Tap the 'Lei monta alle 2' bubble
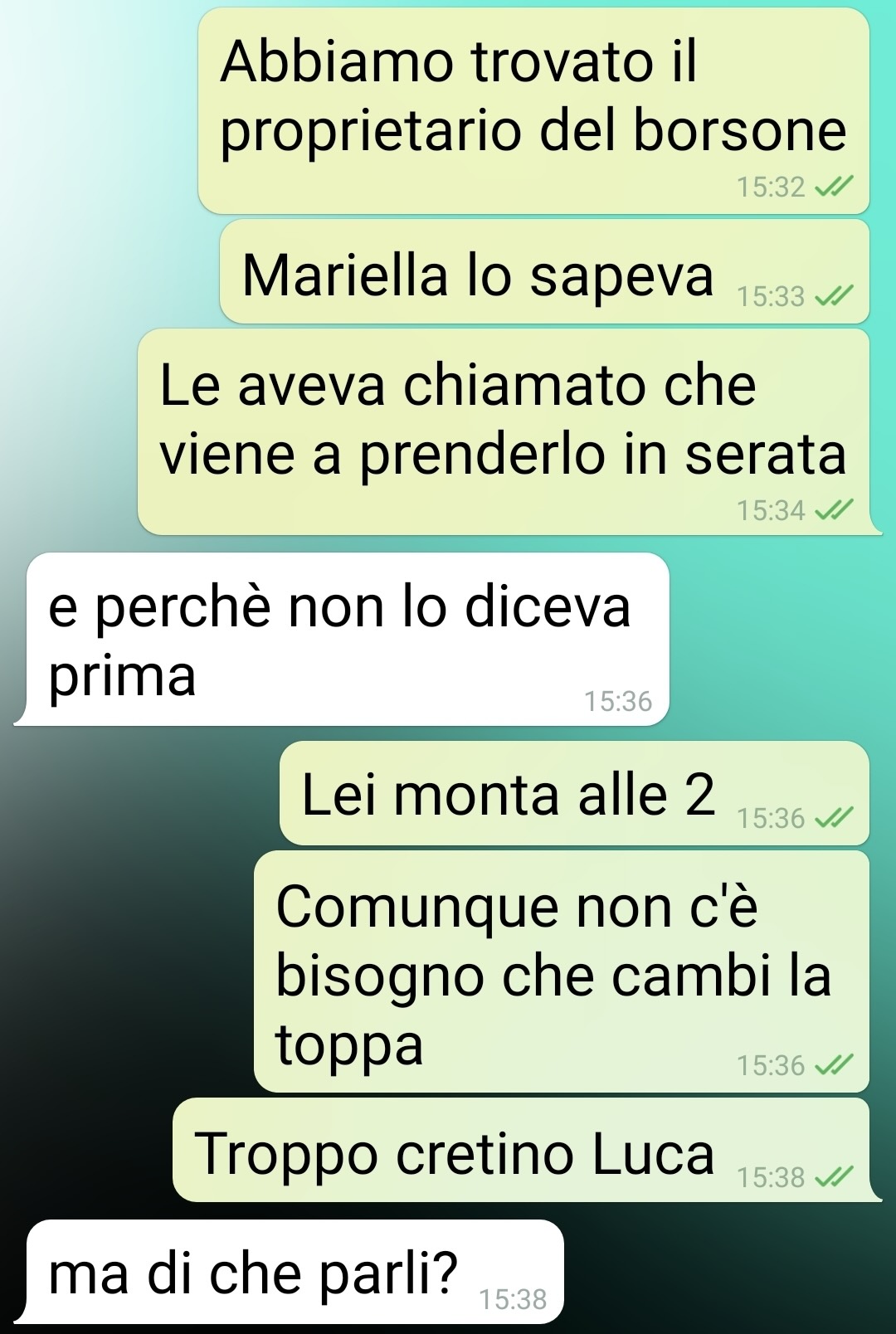 574,793
